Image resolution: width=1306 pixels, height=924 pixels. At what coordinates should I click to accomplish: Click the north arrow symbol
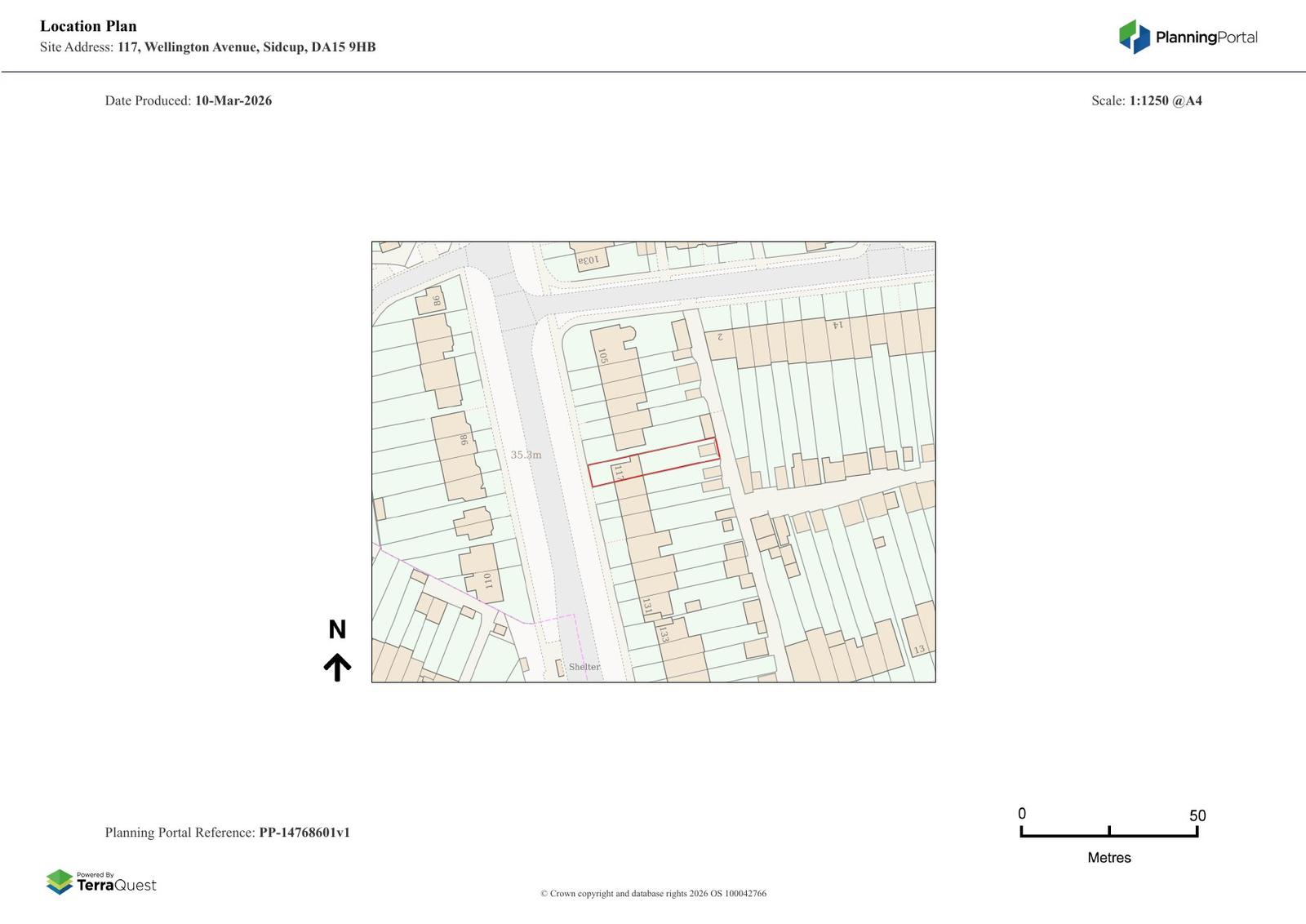point(337,667)
